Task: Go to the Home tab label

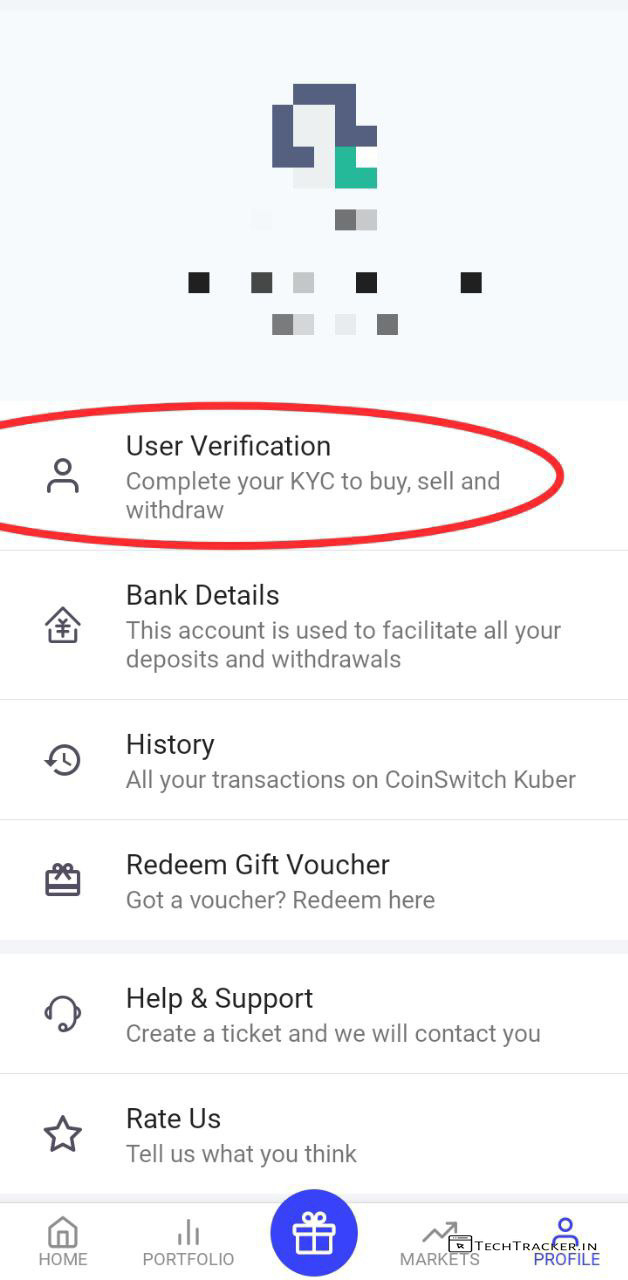Action: 63,1260
